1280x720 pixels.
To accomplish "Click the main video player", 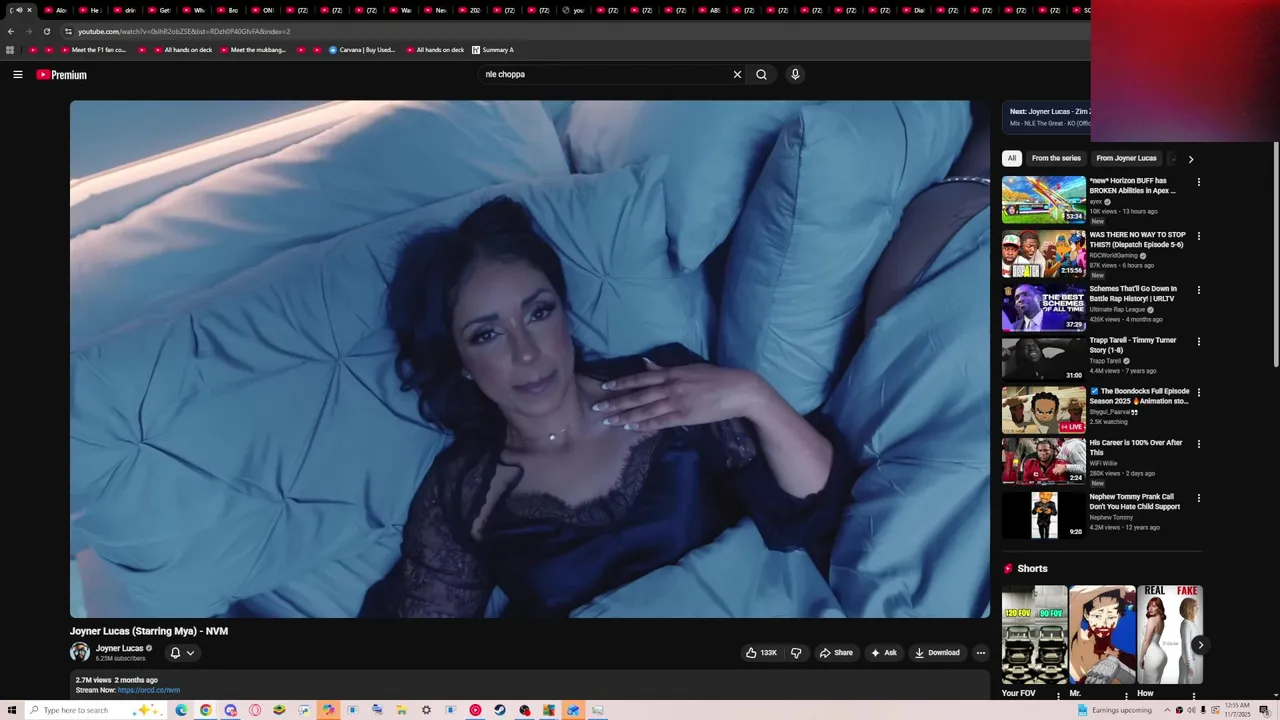I will click(530, 359).
